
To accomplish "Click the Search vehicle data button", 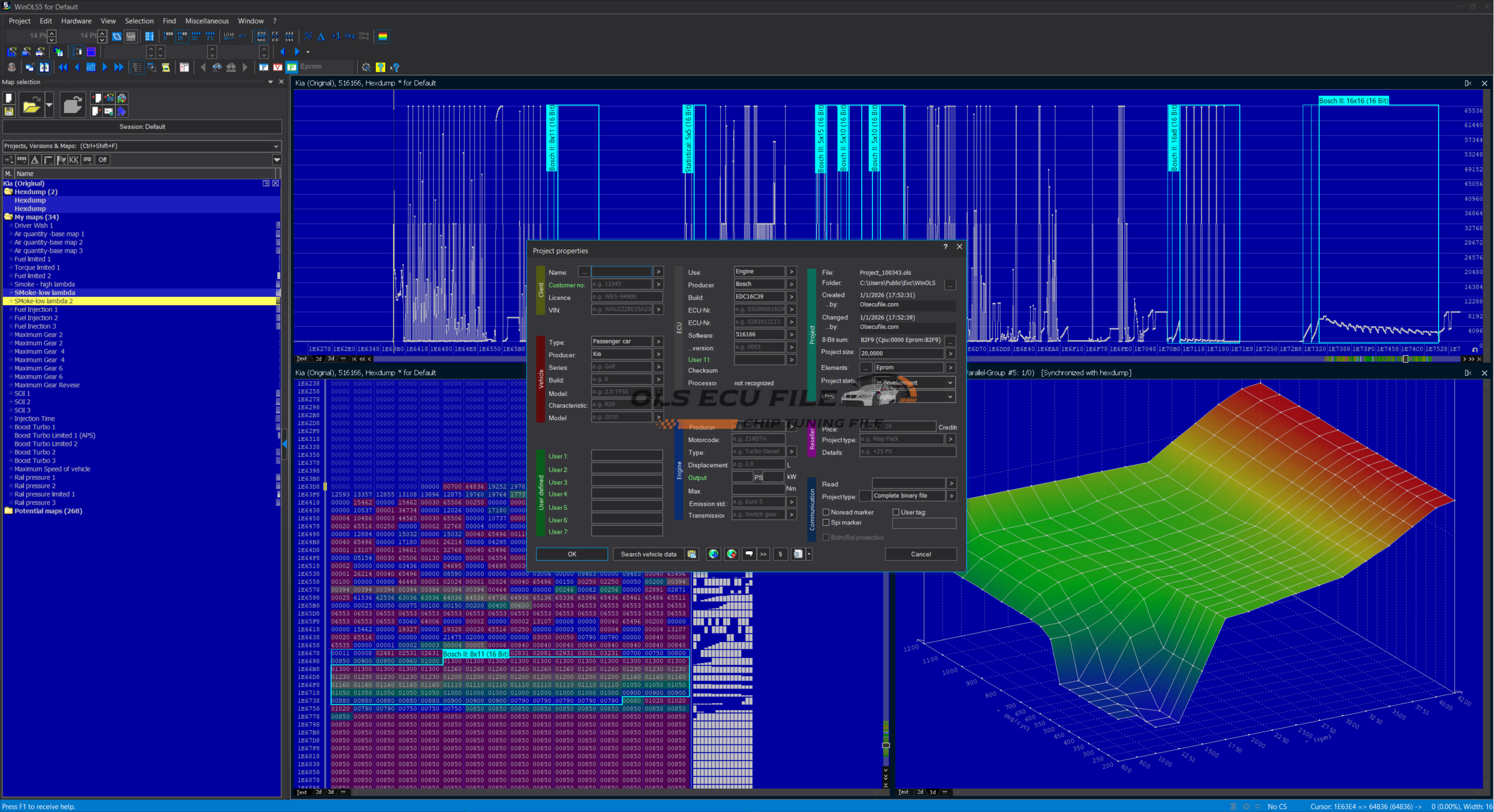I will [648, 554].
